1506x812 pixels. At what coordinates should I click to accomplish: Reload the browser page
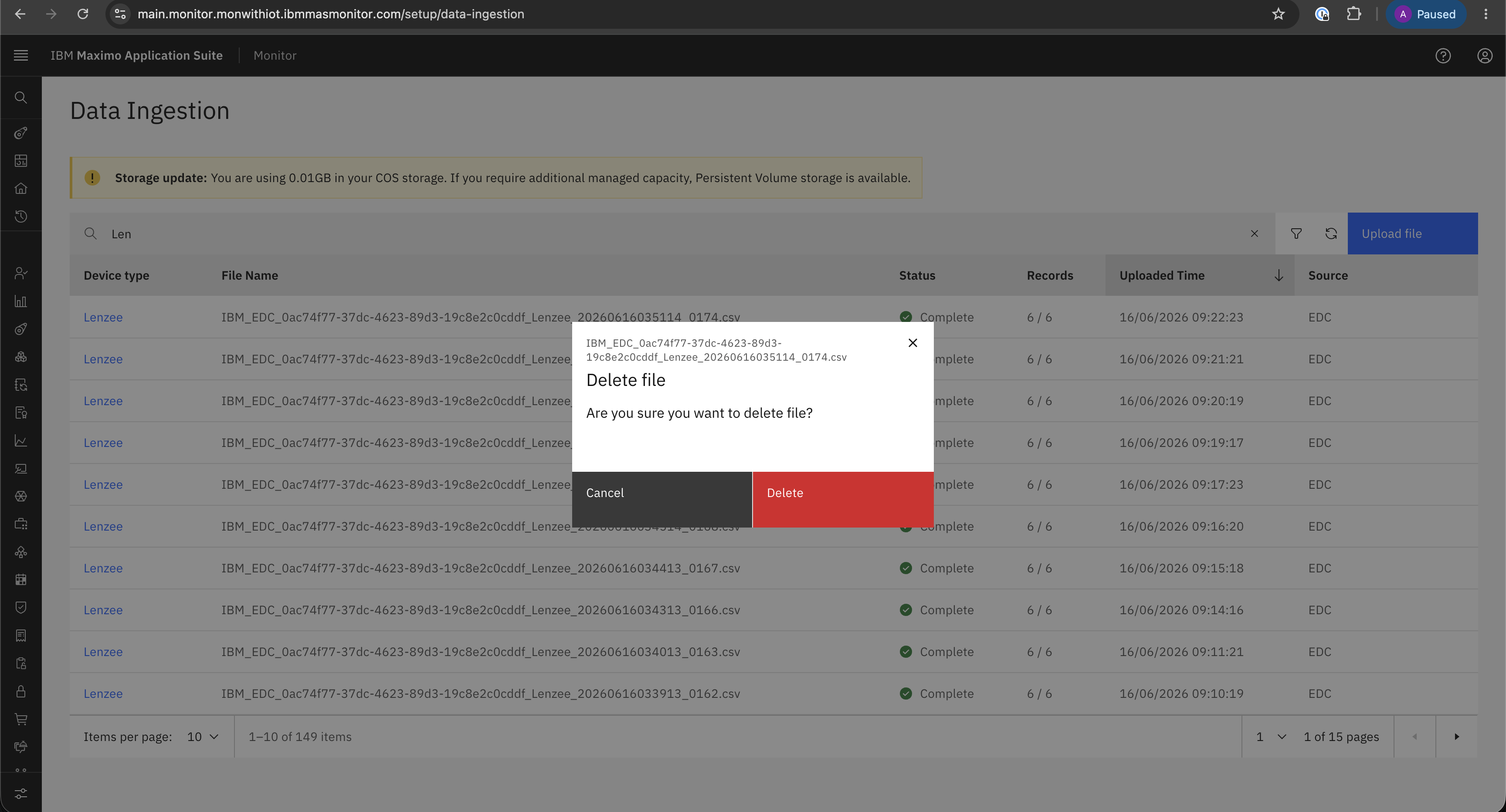point(82,14)
